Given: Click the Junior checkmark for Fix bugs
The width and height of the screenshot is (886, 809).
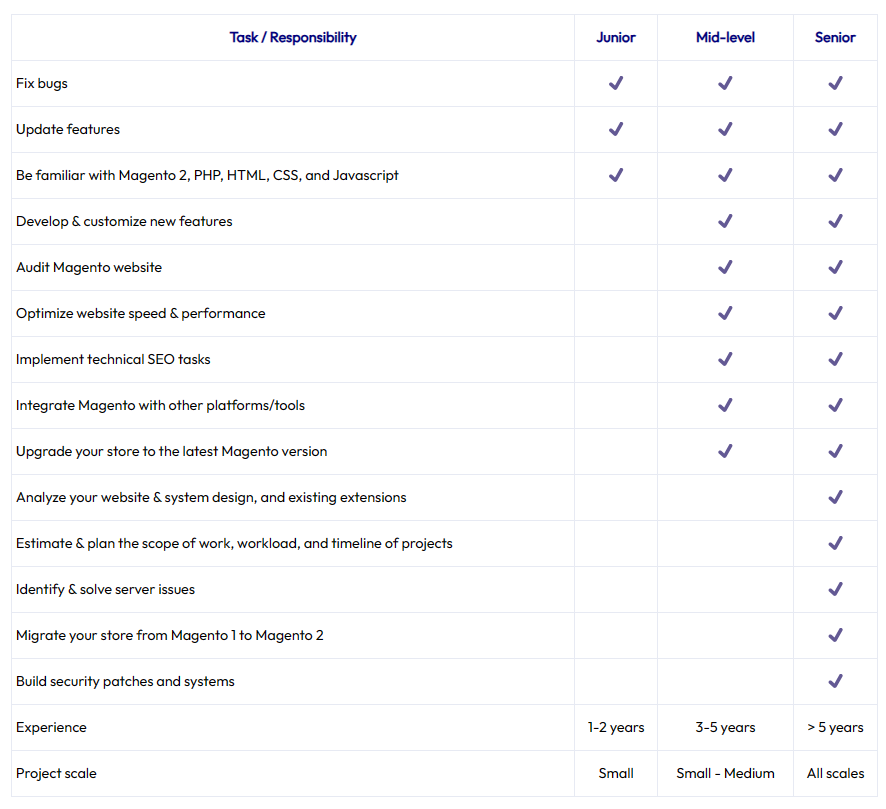Looking at the screenshot, I should 616,83.
